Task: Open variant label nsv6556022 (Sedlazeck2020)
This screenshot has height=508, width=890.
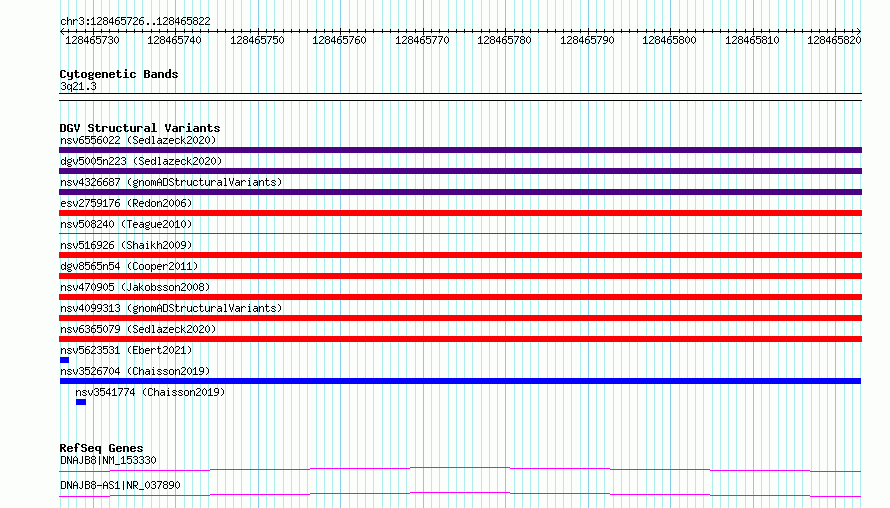Action: click(138, 140)
